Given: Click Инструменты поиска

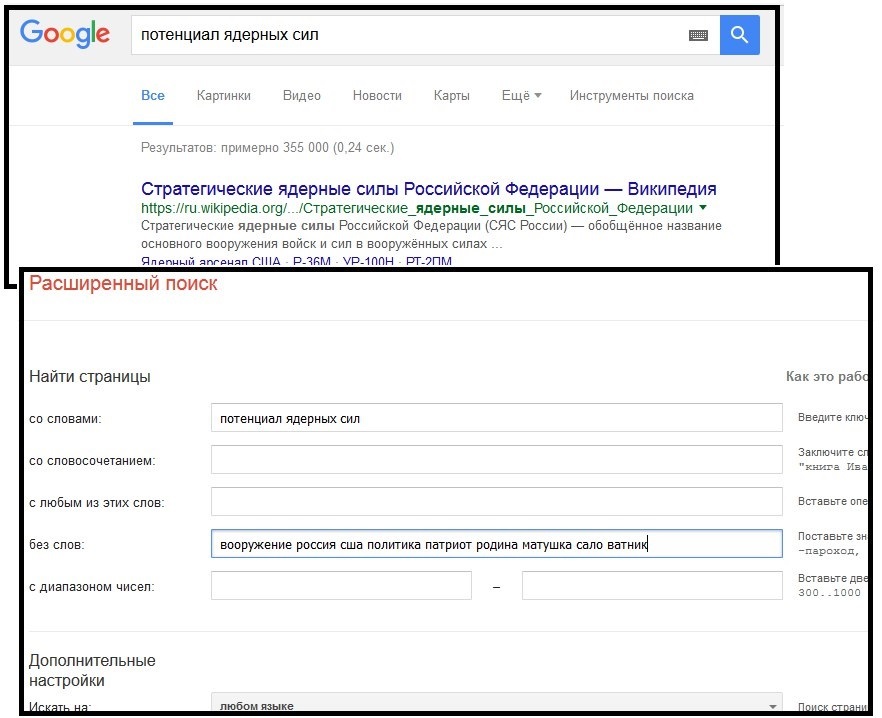Looking at the screenshot, I should click(x=631, y=96).
